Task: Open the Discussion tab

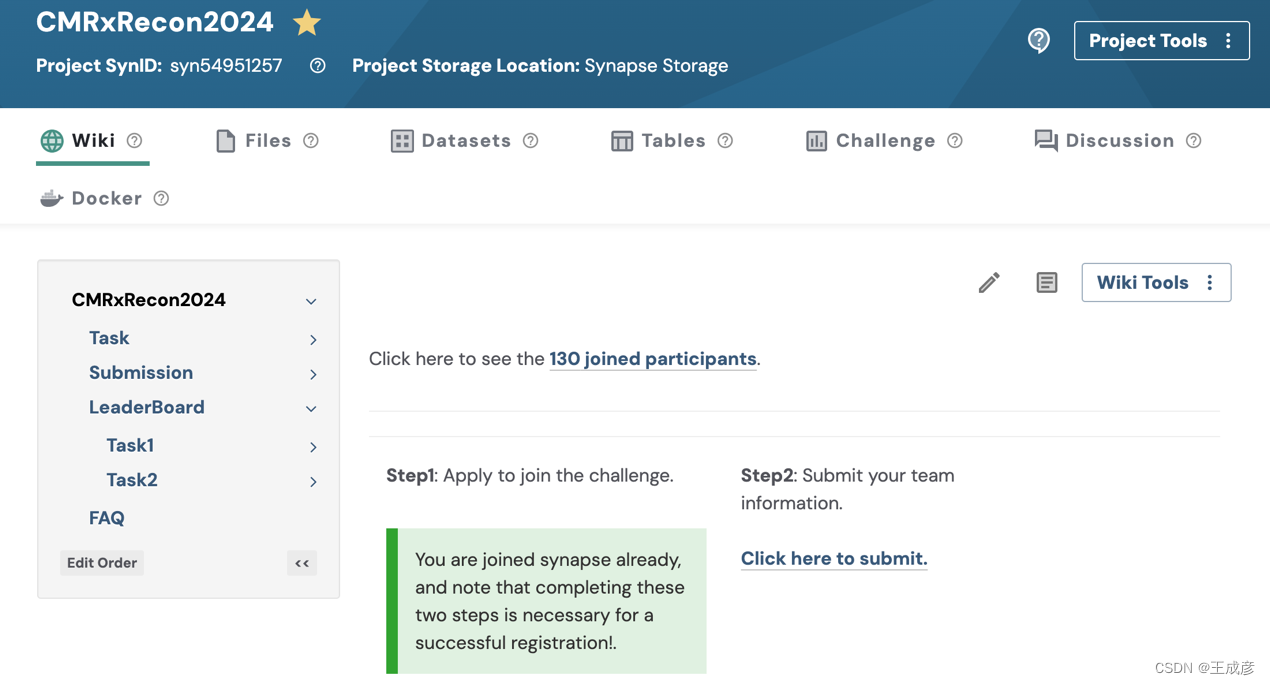Action: [1118, 141]
